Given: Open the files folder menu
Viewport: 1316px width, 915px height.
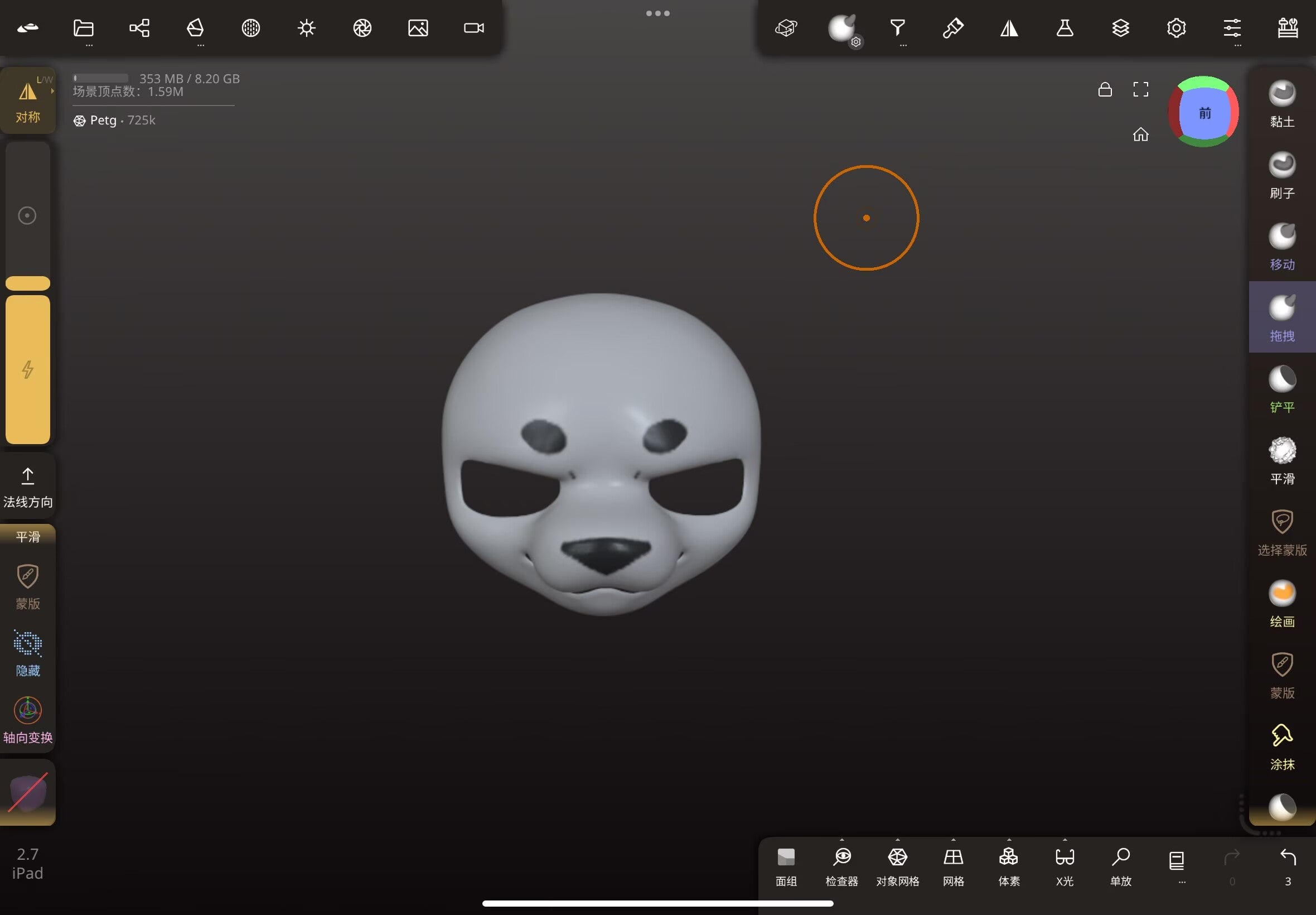Looking at the screenshot, I should coord(84,28).
